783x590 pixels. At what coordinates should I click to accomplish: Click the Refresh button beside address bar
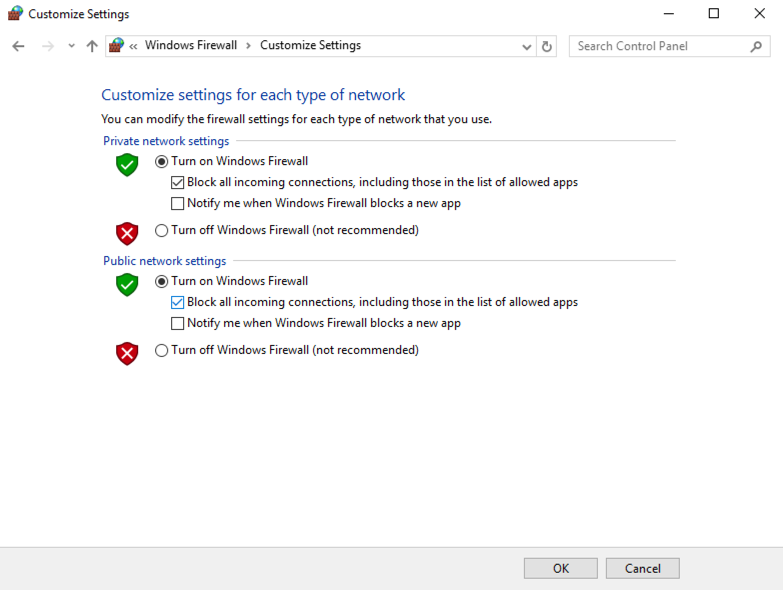tap(547, 46)
